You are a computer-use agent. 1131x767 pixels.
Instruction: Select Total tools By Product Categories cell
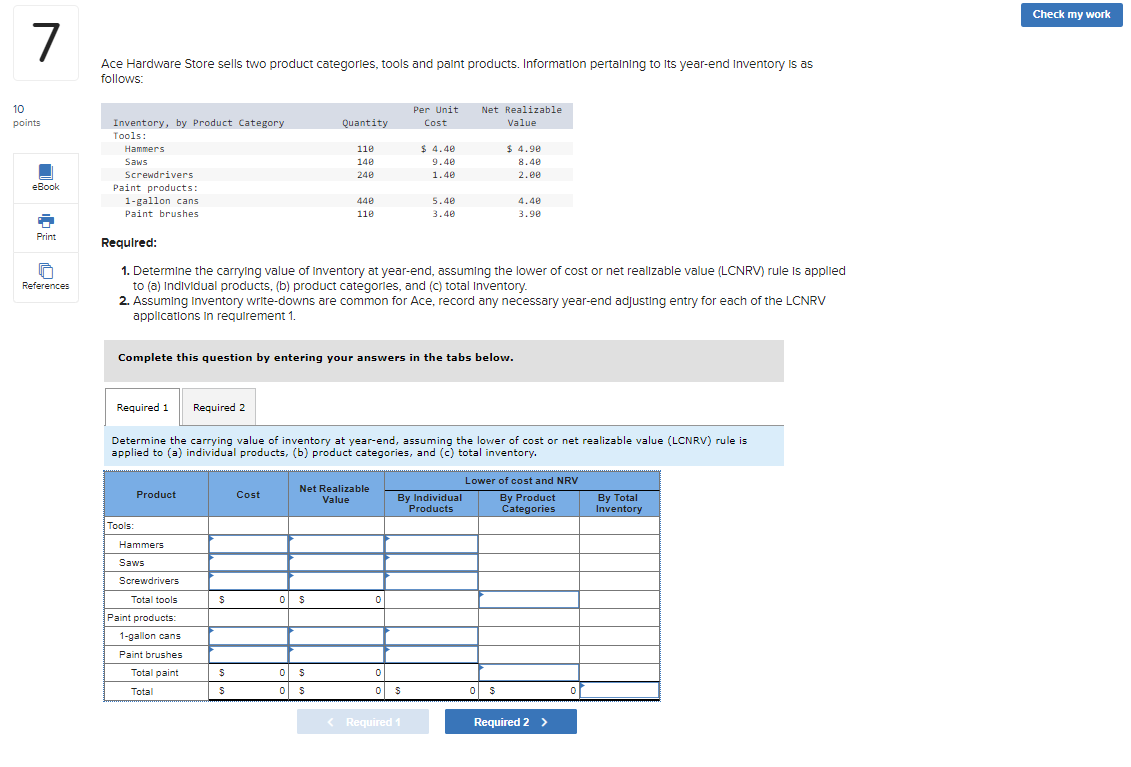(x=529, y=599)
